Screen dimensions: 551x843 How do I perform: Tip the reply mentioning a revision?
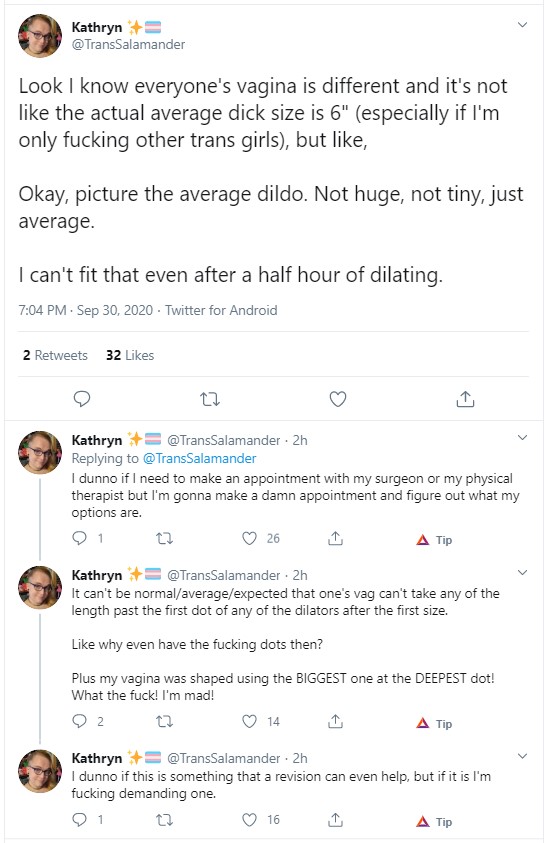point(434,821)
